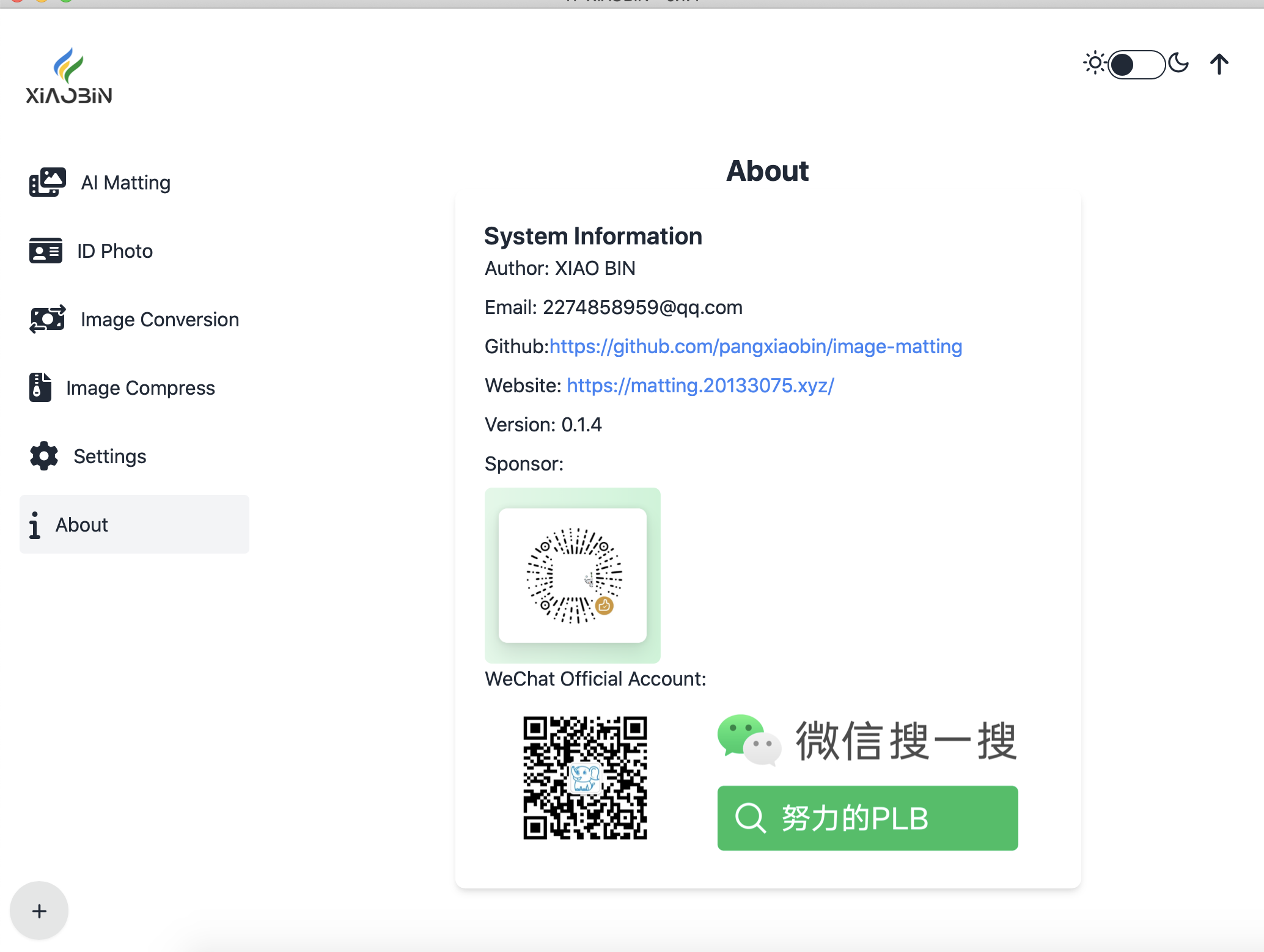Click the sponsor mini-program QR code image

point(573,575)
